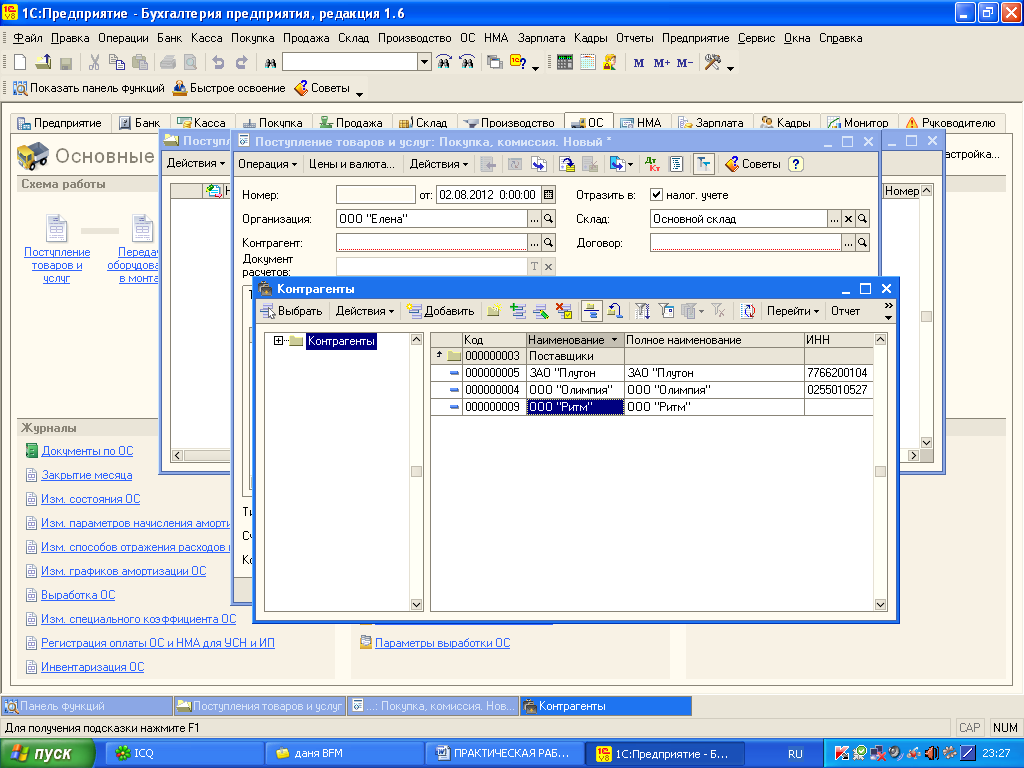
Task: Select the ООО "Олимпия" row
Action: (x=652, y=390)
